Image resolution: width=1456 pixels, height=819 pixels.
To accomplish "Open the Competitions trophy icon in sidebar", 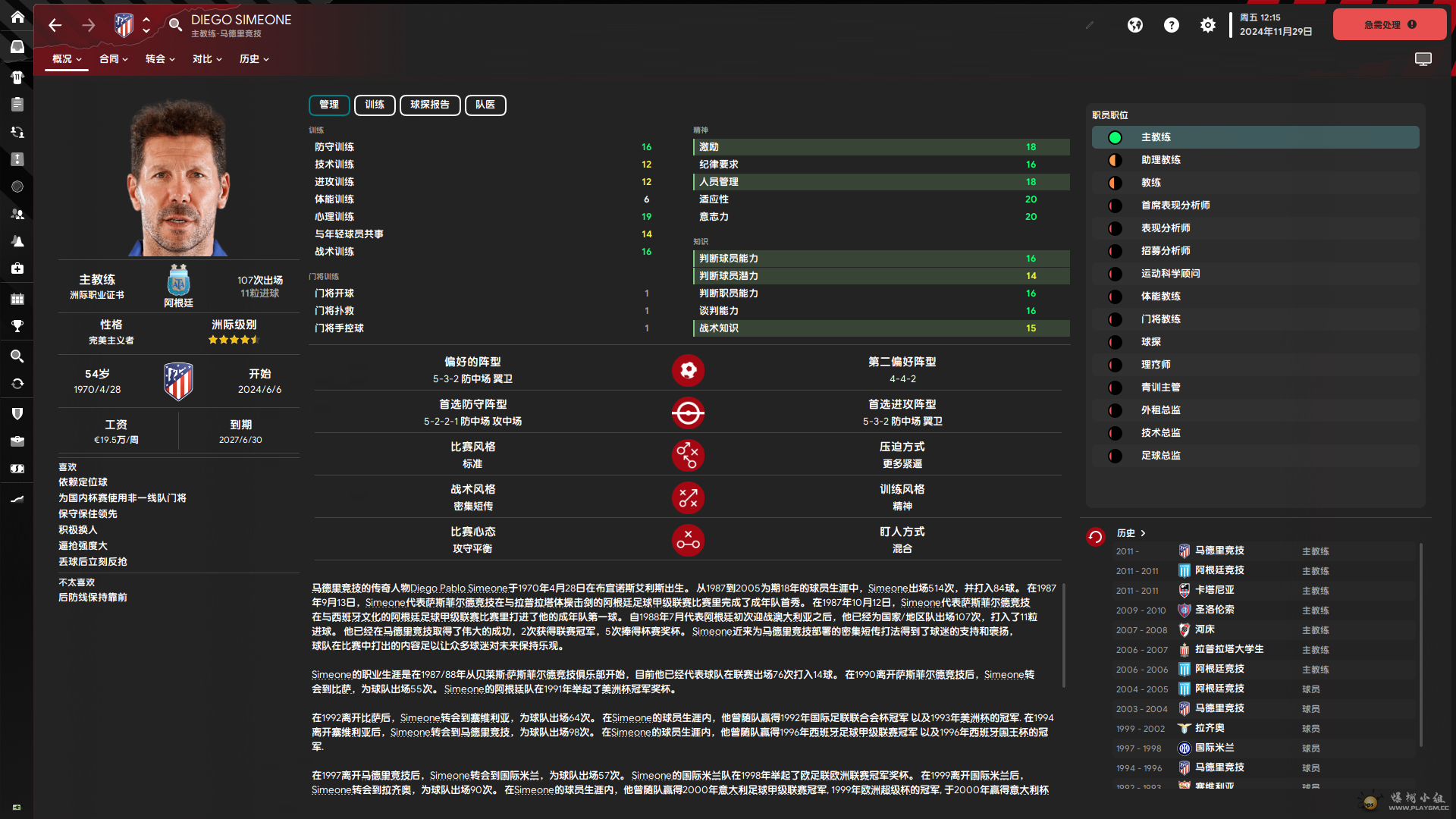I will pos(17,326).
